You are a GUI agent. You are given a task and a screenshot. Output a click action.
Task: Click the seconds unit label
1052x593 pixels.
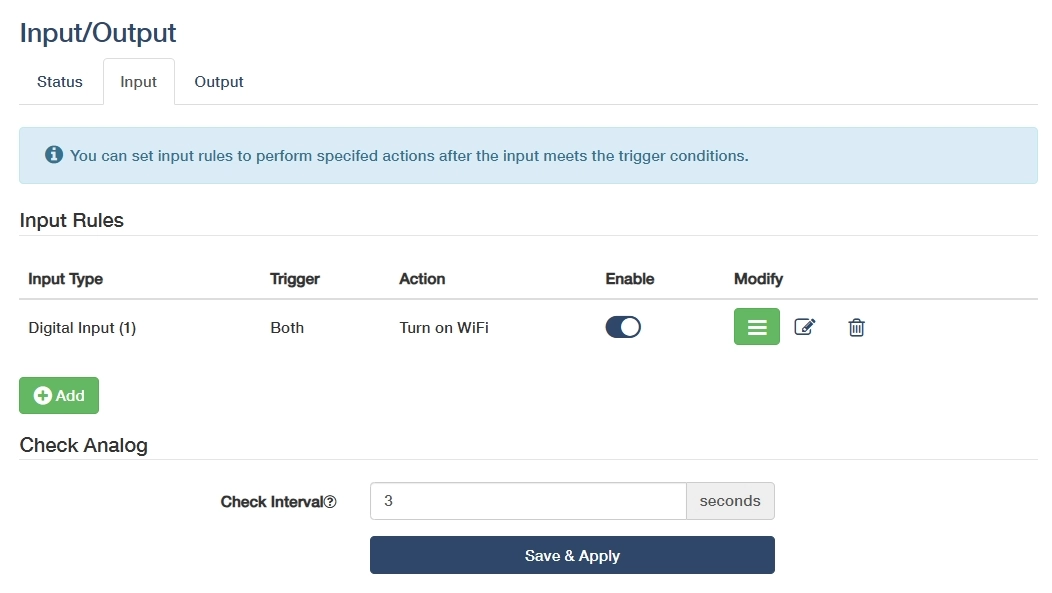click(730, 501)
